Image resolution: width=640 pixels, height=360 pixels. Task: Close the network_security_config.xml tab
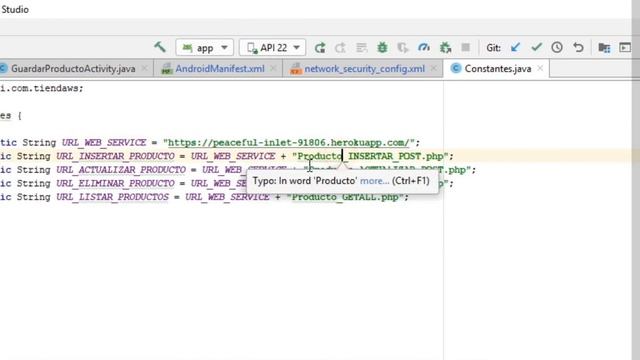[434, 69]
